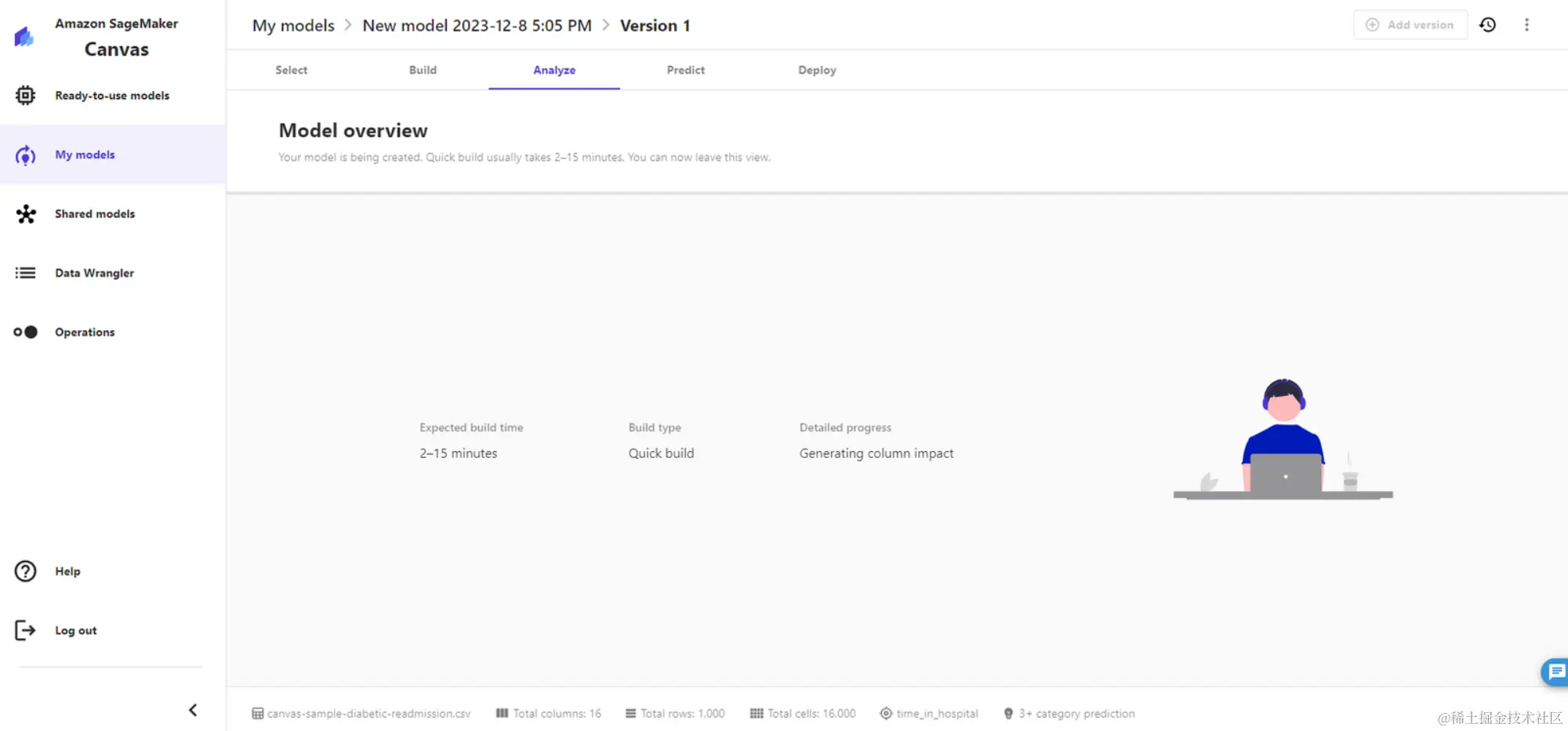Open Ready-to-use models in sidebar

click(112, 96)
